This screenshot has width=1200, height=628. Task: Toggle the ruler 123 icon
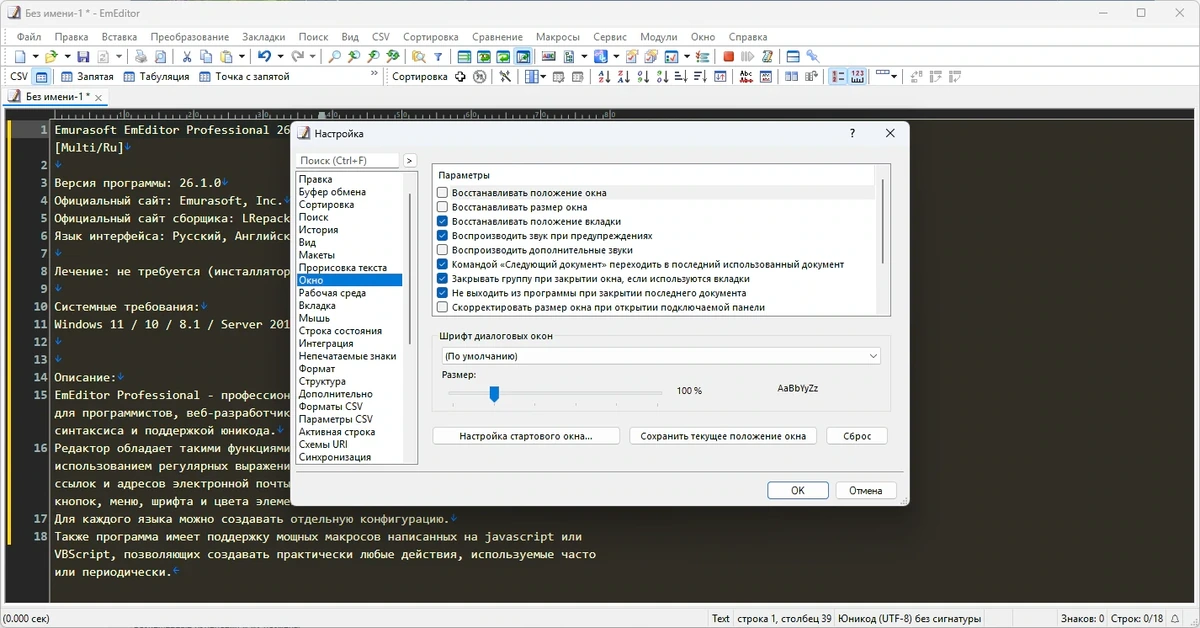858,77
